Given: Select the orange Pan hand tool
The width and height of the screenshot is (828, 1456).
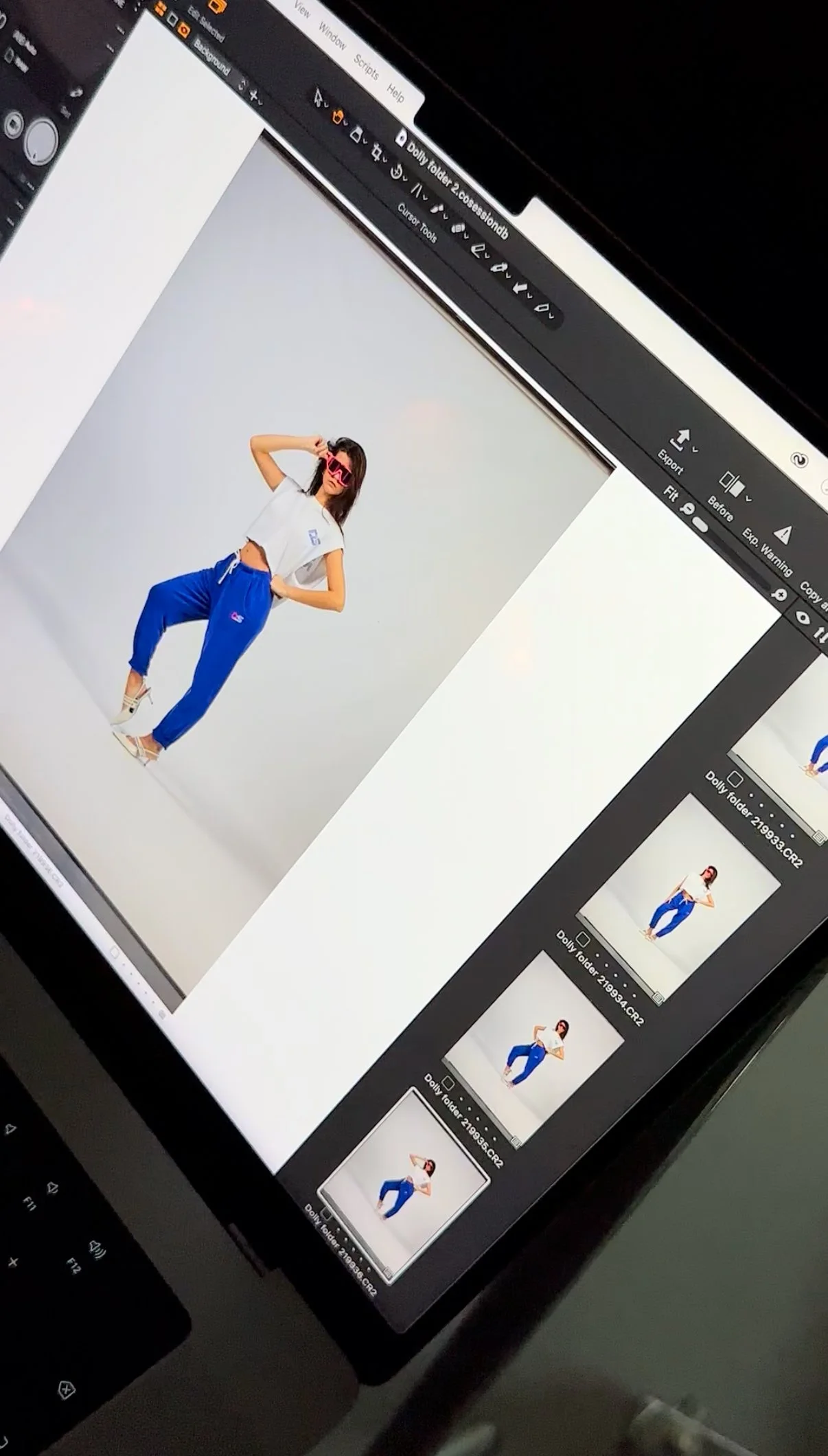Looking at the screenshot, I should click(x=338, y=115).
